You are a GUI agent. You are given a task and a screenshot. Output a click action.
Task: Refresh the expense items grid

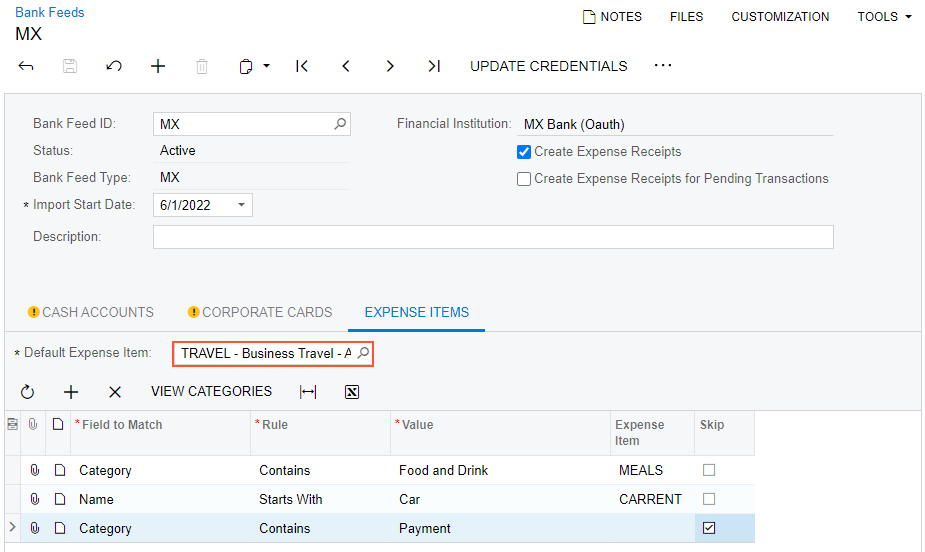27,392
